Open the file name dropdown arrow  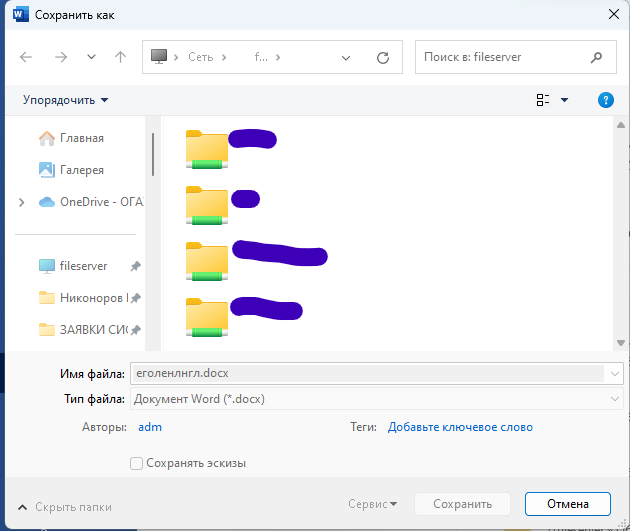click(x=614, y=374)
